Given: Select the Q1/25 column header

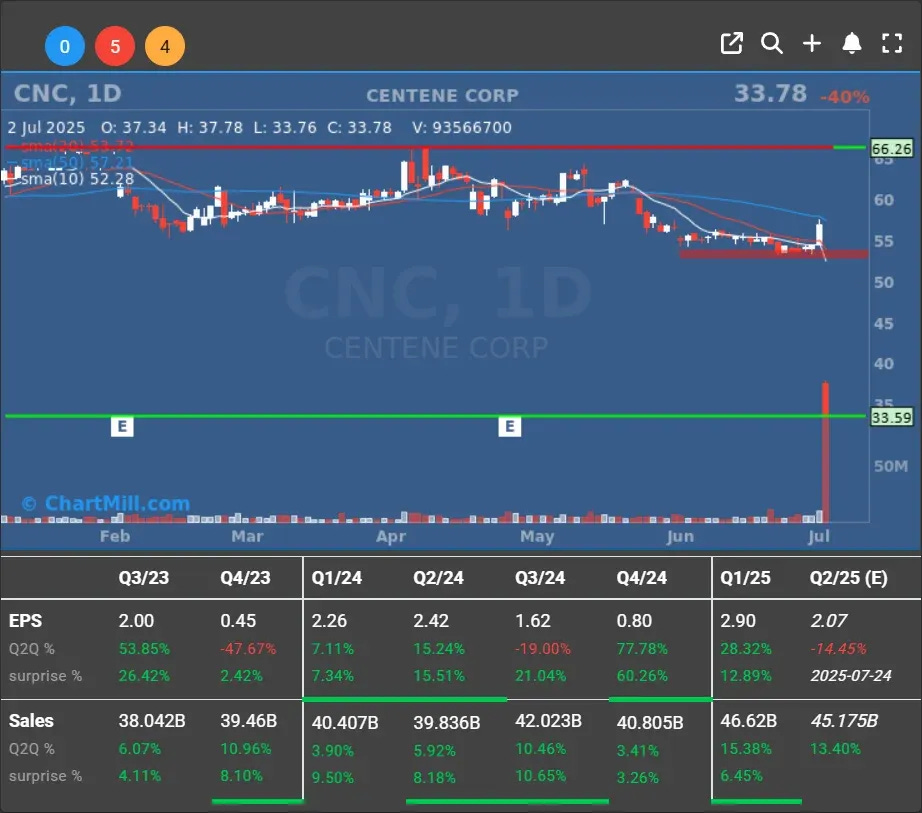Looking at the screenshot, I should tap(745, 578).
